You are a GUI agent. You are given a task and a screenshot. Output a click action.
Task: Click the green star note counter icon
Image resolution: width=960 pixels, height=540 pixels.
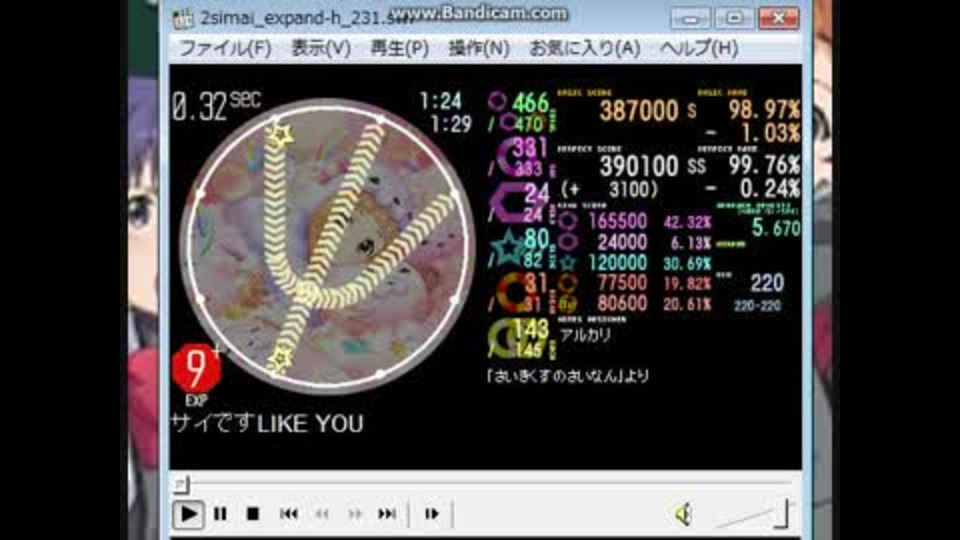(508, 248)
